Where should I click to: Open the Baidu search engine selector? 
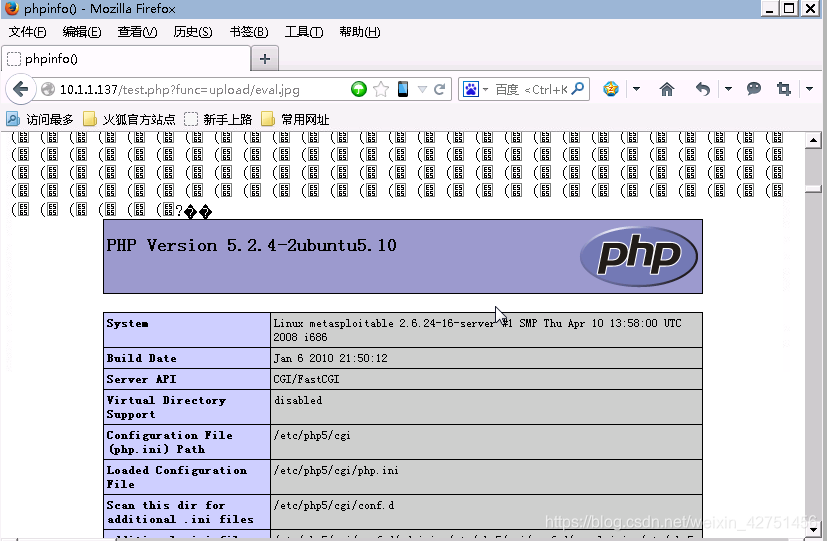pos(476,89)
